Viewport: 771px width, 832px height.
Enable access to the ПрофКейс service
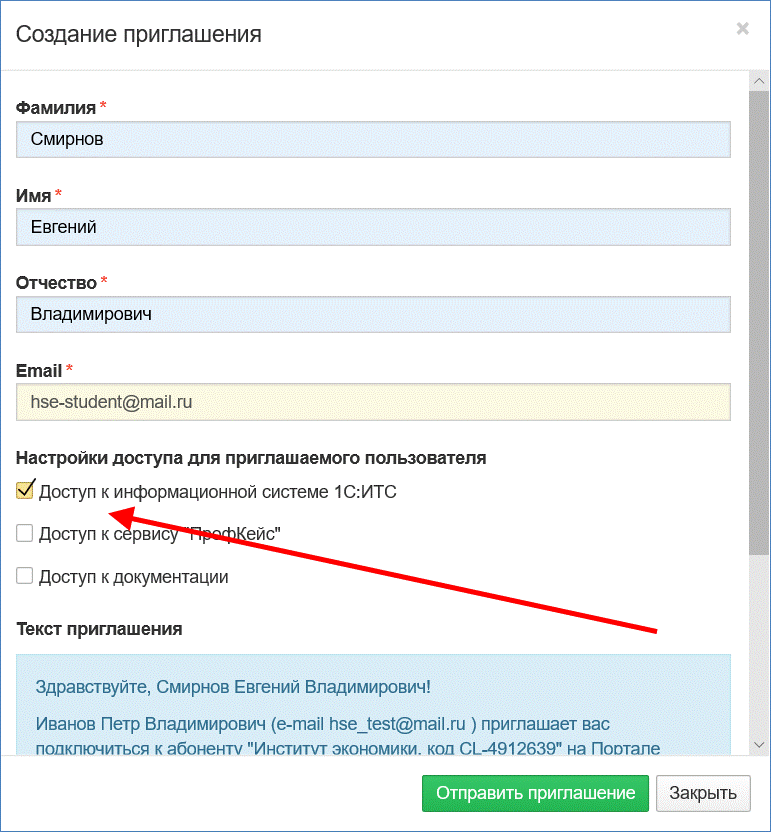click(25, 534)
